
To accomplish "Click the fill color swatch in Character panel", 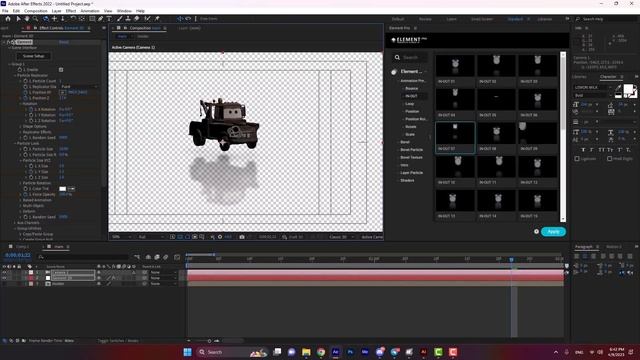I will [x=628, y=89].
